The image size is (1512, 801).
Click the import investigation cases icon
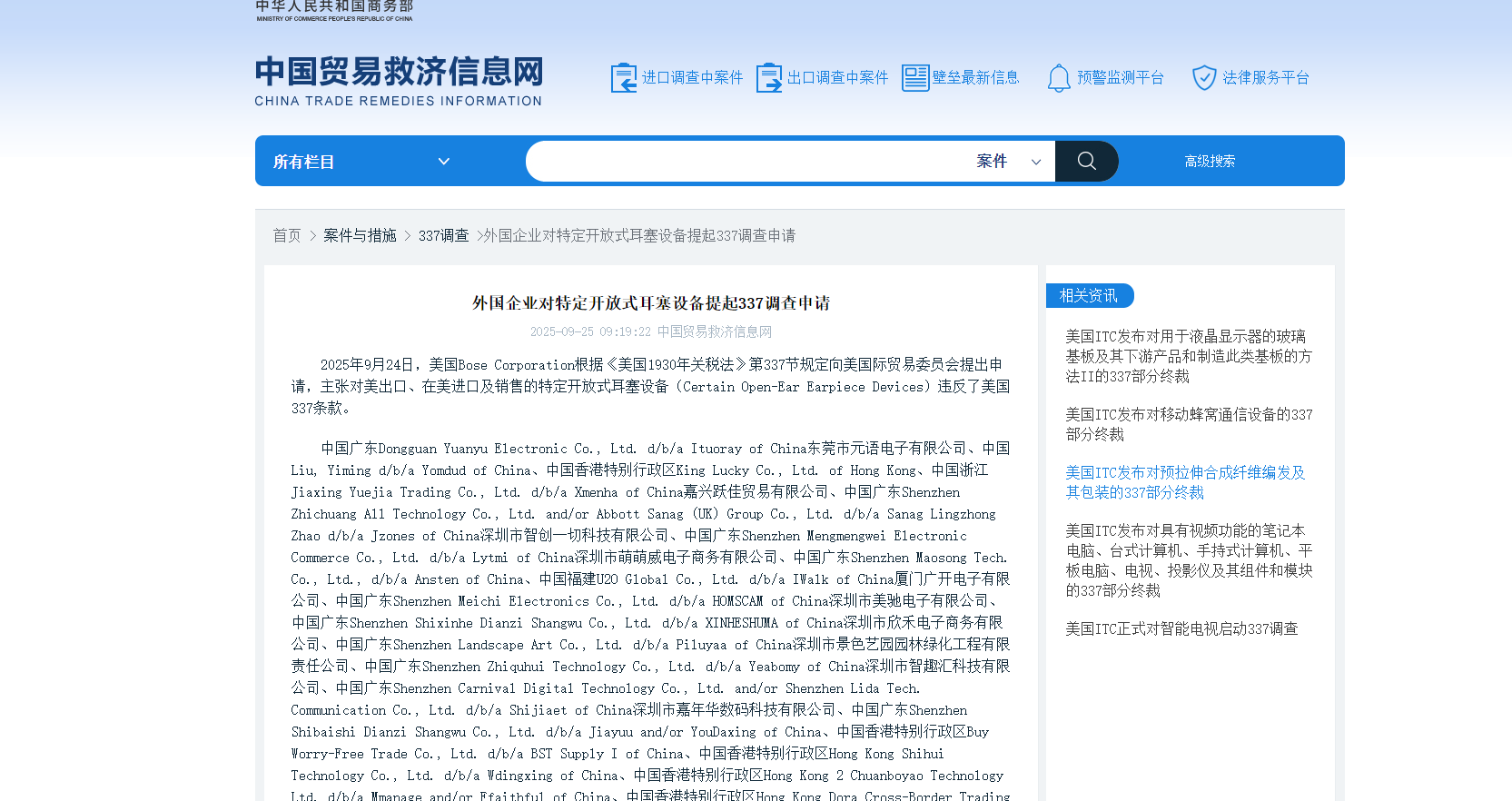[624, 78]
